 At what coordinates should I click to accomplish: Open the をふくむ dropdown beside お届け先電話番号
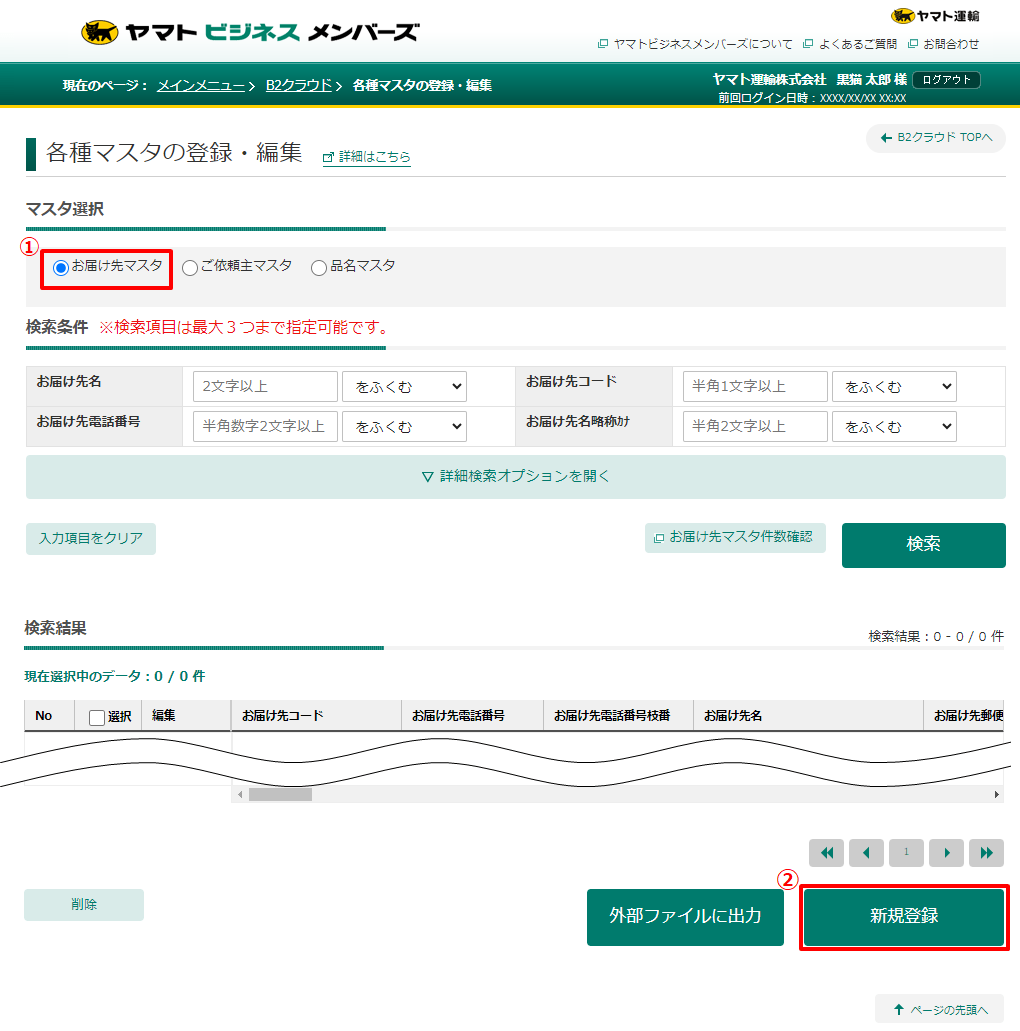tap(404, 426)
